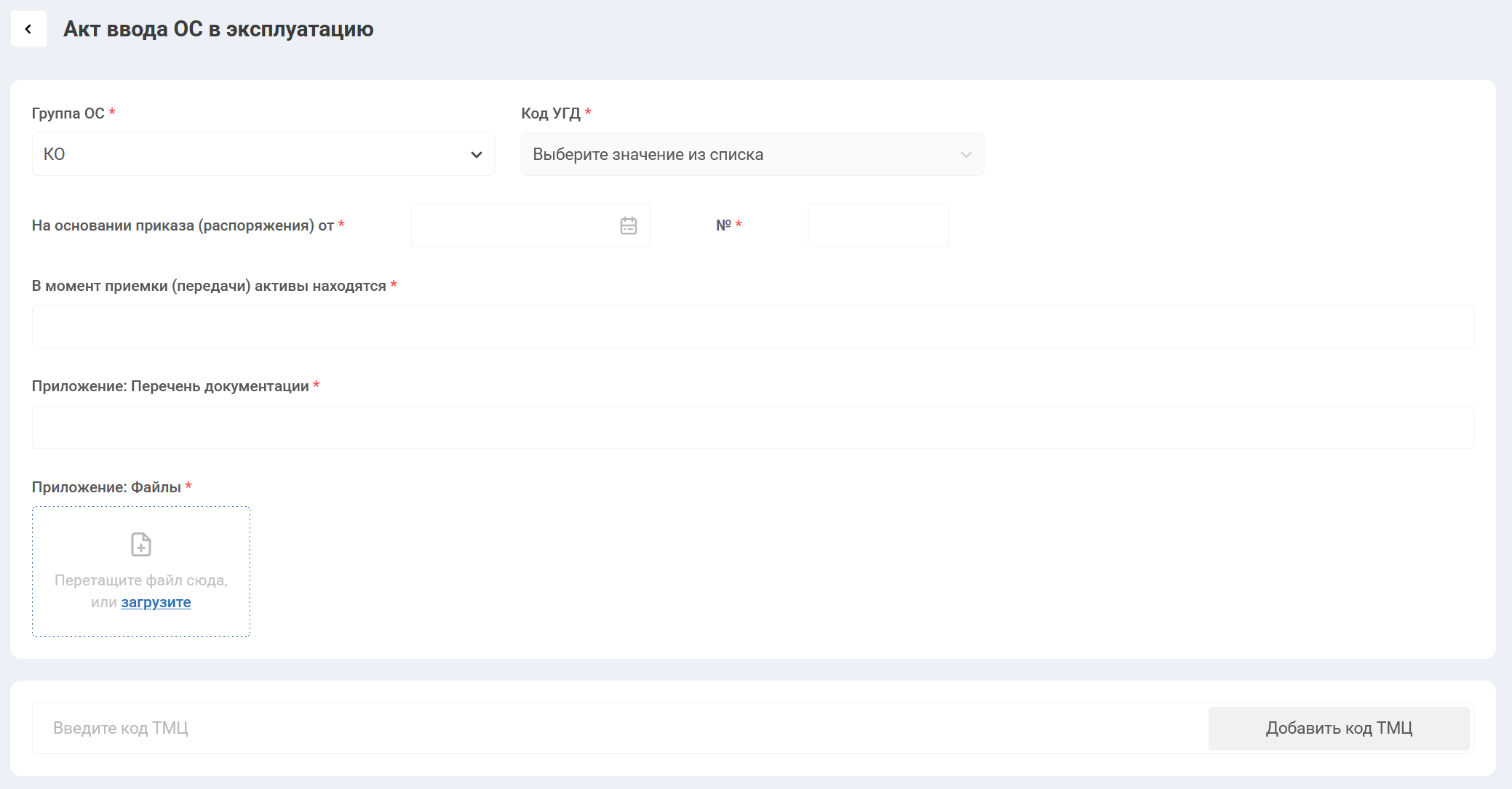Click the back arrow button

(x=28, y=29)
